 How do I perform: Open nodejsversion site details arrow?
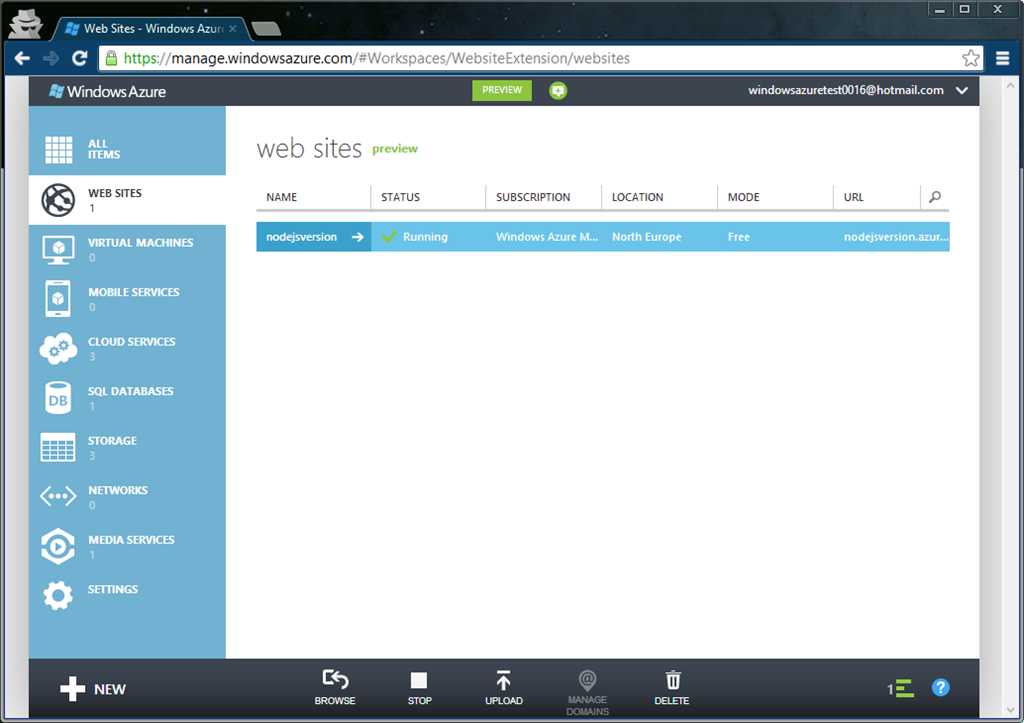click(x=358, y=237)
